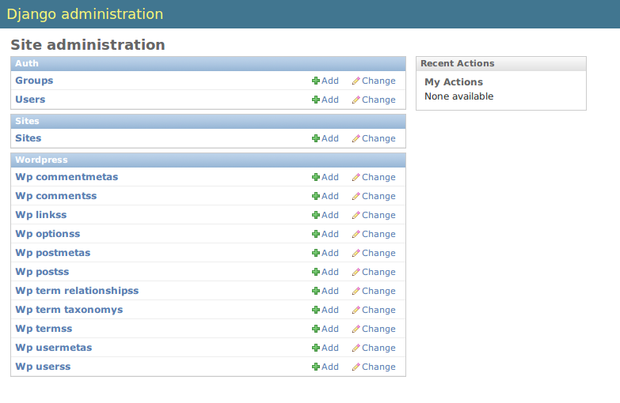Image resolution: width=620 pixels, height=403 pixels.
Task: Open Wp commentss model list
Action: click(56, 196)
